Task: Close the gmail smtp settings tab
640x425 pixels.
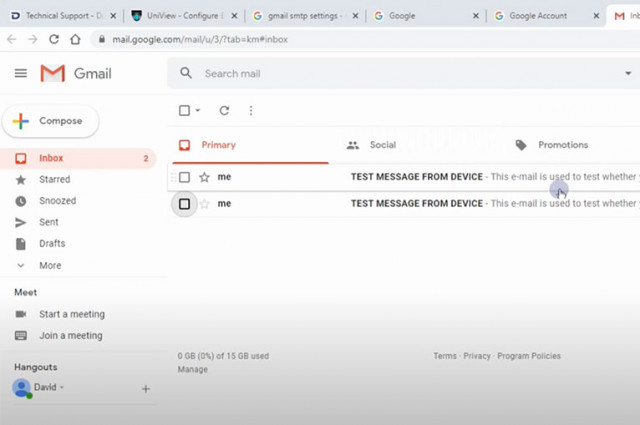Action: (x=355, y=16)
